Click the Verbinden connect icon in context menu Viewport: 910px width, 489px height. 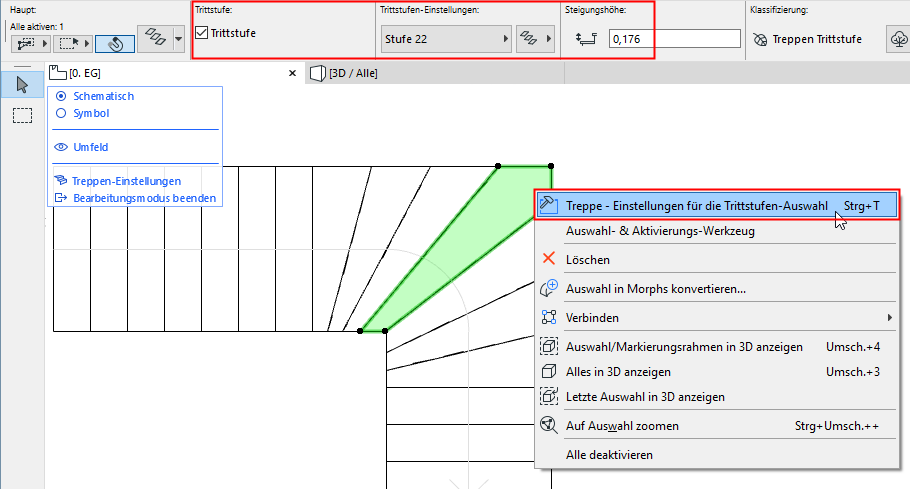click(x=548, y=317)
